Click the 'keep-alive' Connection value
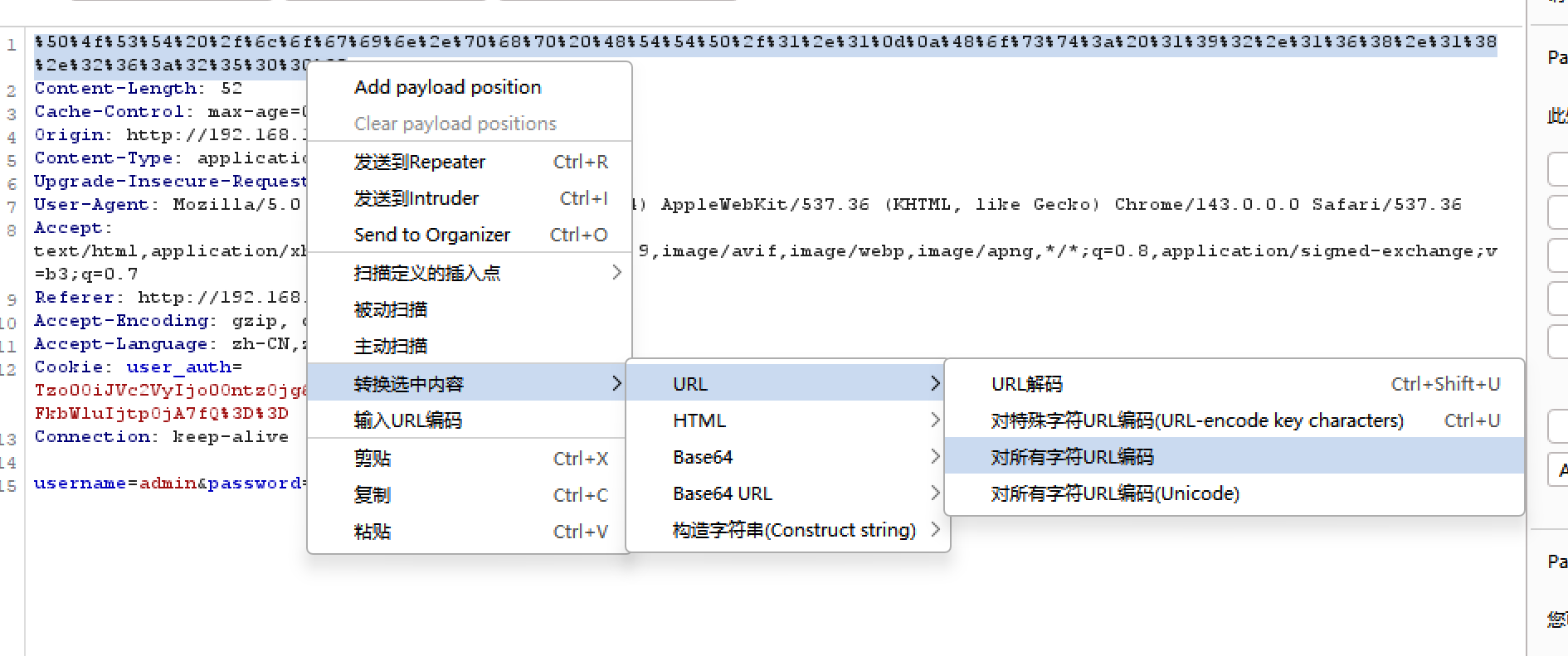Screen dimensions: 1568x656 [x=231, y=436]
